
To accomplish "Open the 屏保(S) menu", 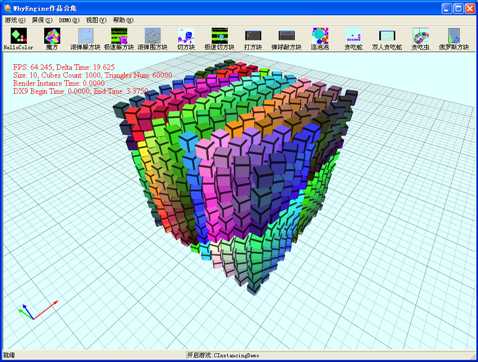I will click(42, 20).
